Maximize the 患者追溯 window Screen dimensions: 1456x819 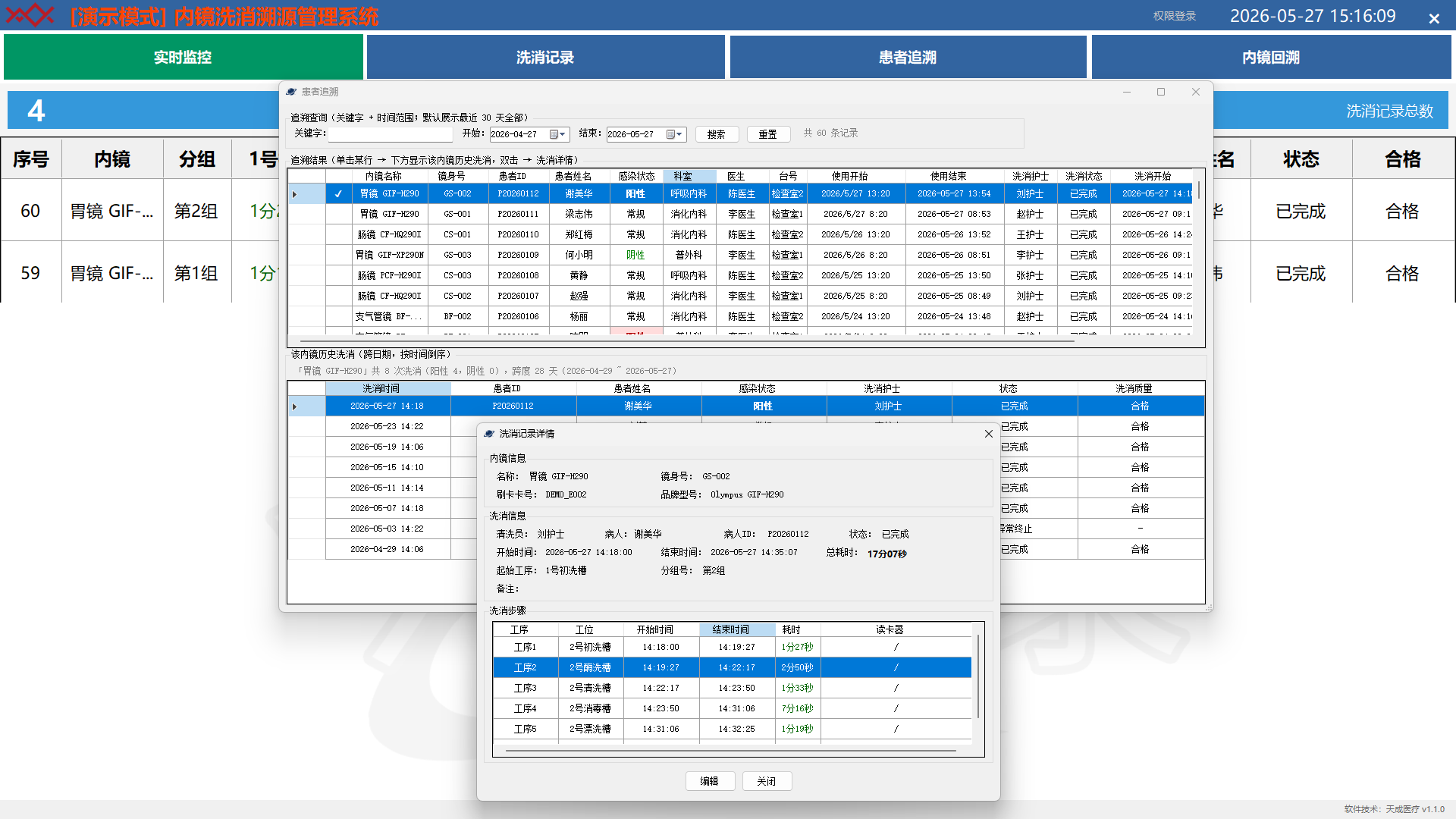(x=1161, y=92)
